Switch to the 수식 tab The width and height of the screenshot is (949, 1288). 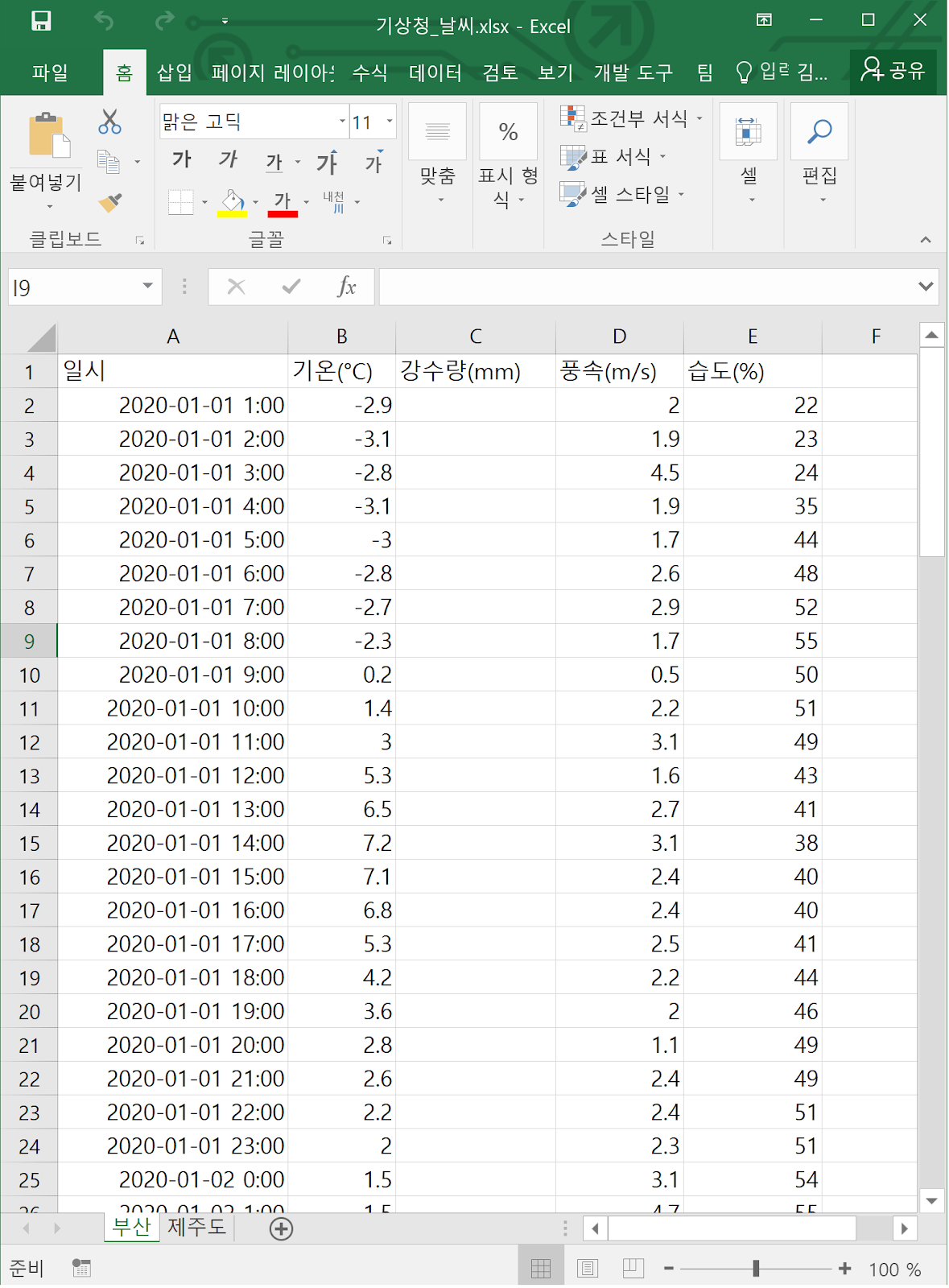pos(370,73)
